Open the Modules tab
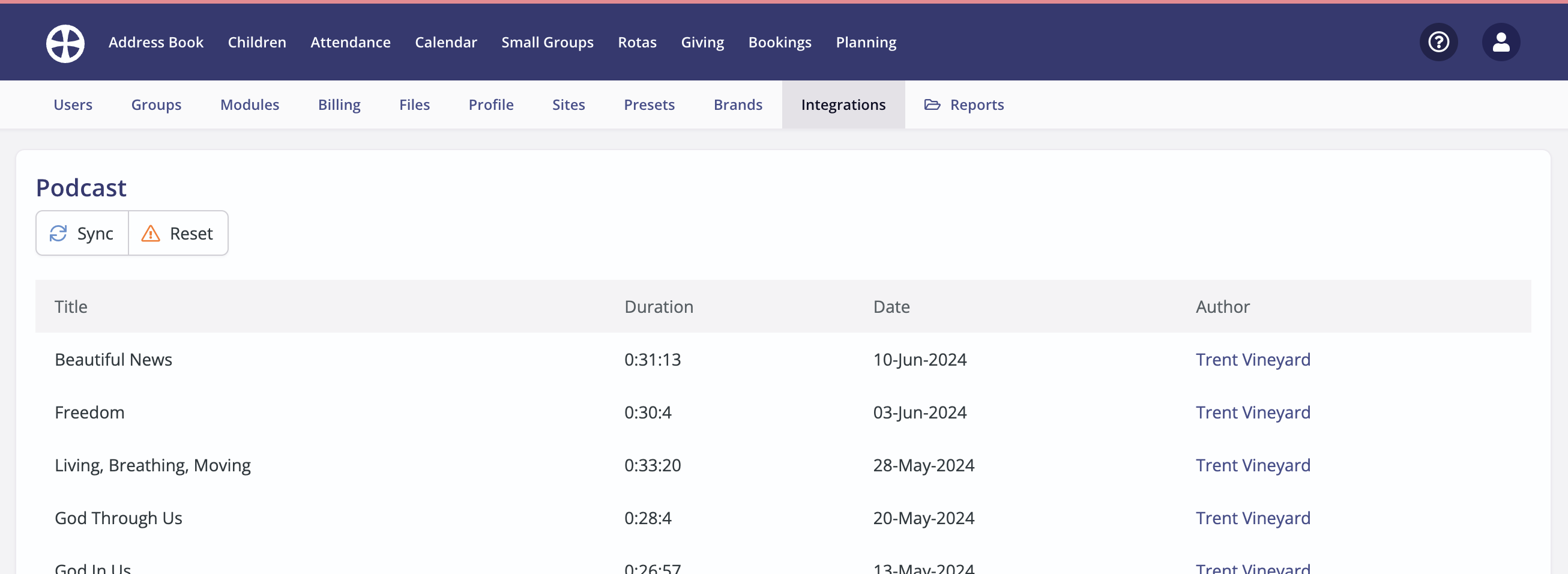 coord(250,104)
